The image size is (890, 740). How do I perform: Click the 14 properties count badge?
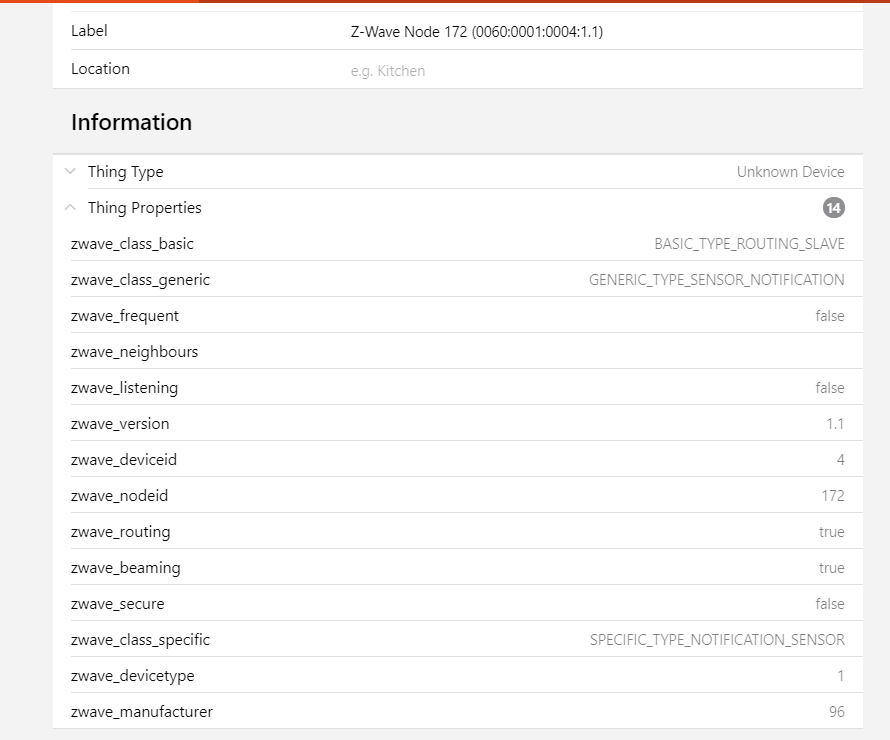click(833, 208)
